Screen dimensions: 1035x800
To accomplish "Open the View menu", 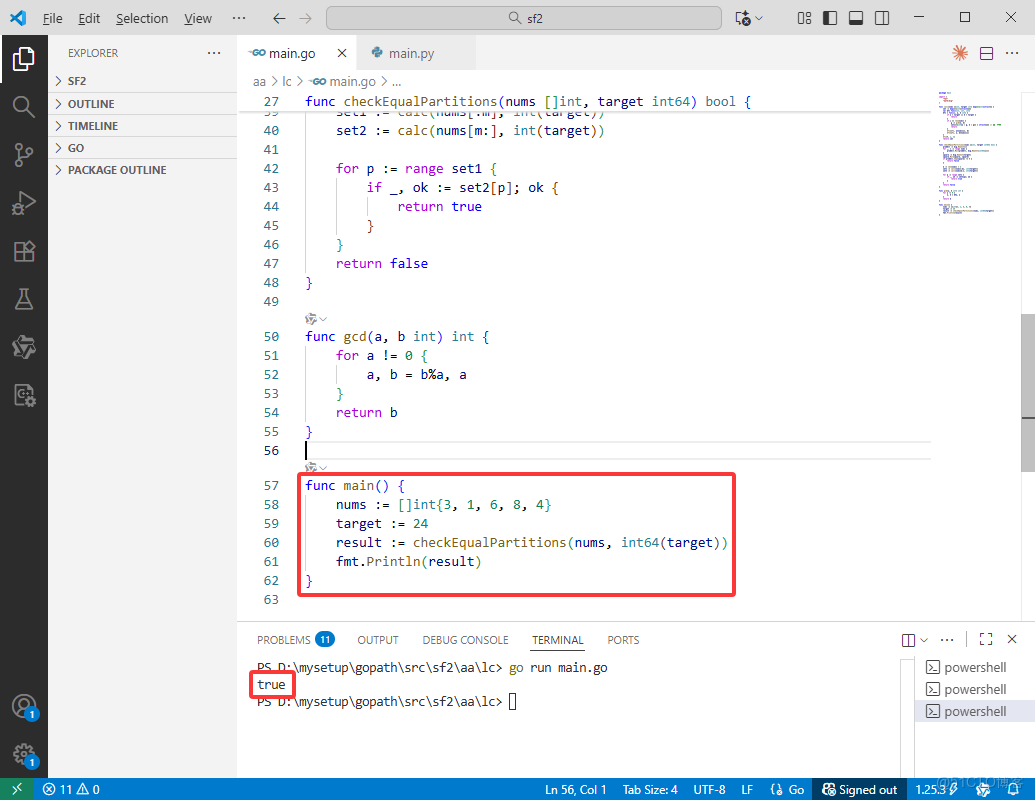I will [x=197, y=18].
